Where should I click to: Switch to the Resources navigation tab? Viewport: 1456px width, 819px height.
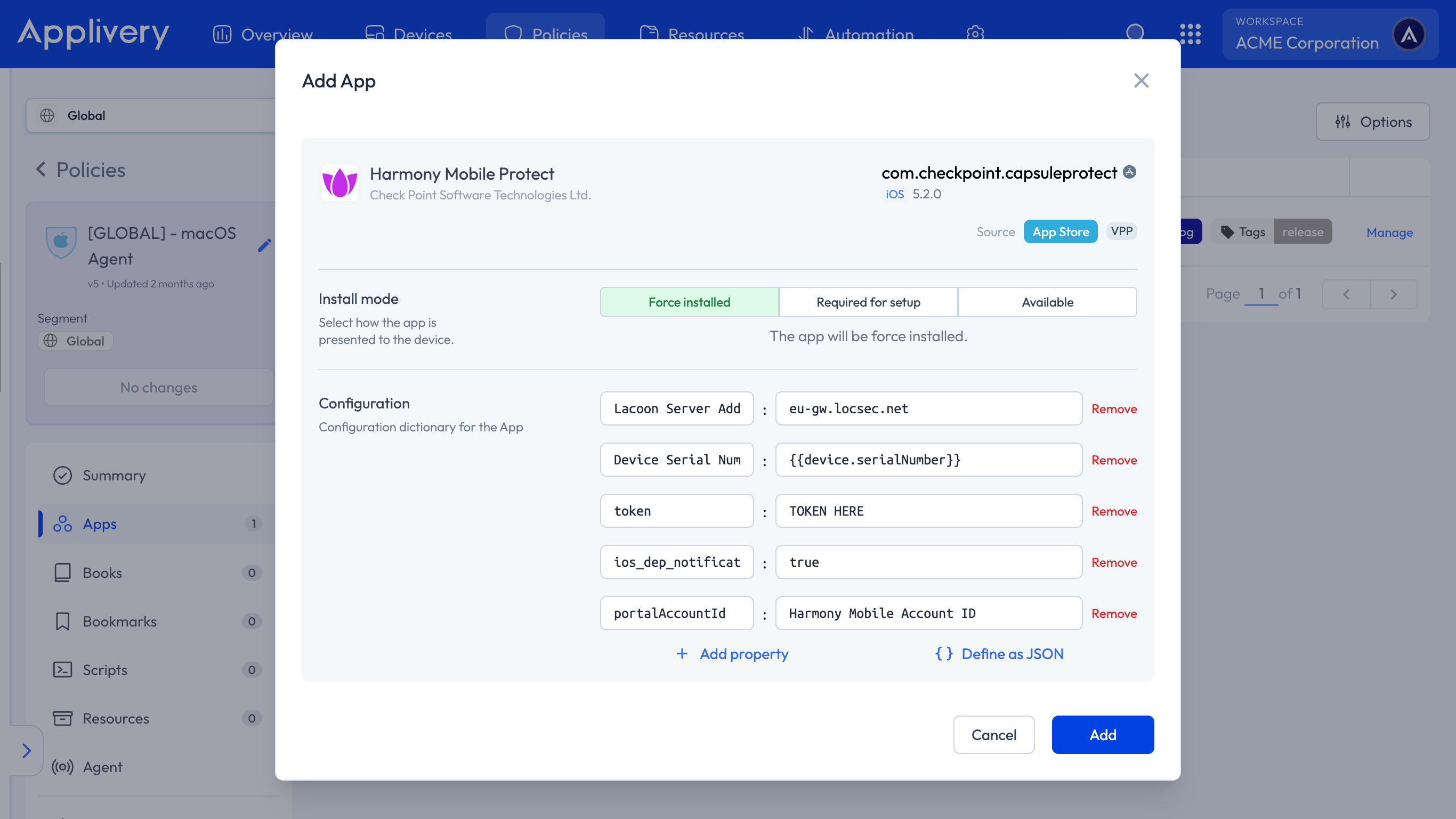693,34
